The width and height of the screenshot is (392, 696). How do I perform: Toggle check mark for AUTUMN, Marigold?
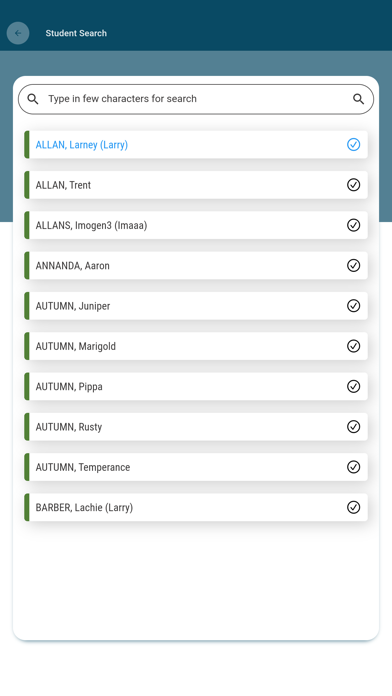[x=353, y=346]
